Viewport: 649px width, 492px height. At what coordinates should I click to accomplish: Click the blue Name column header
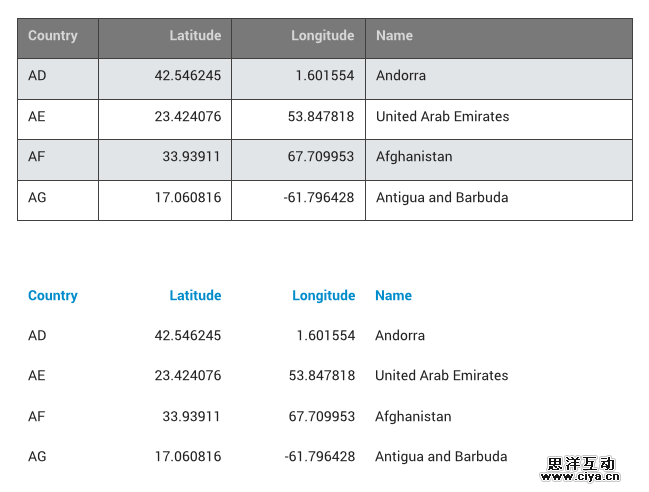coord(393,296)
